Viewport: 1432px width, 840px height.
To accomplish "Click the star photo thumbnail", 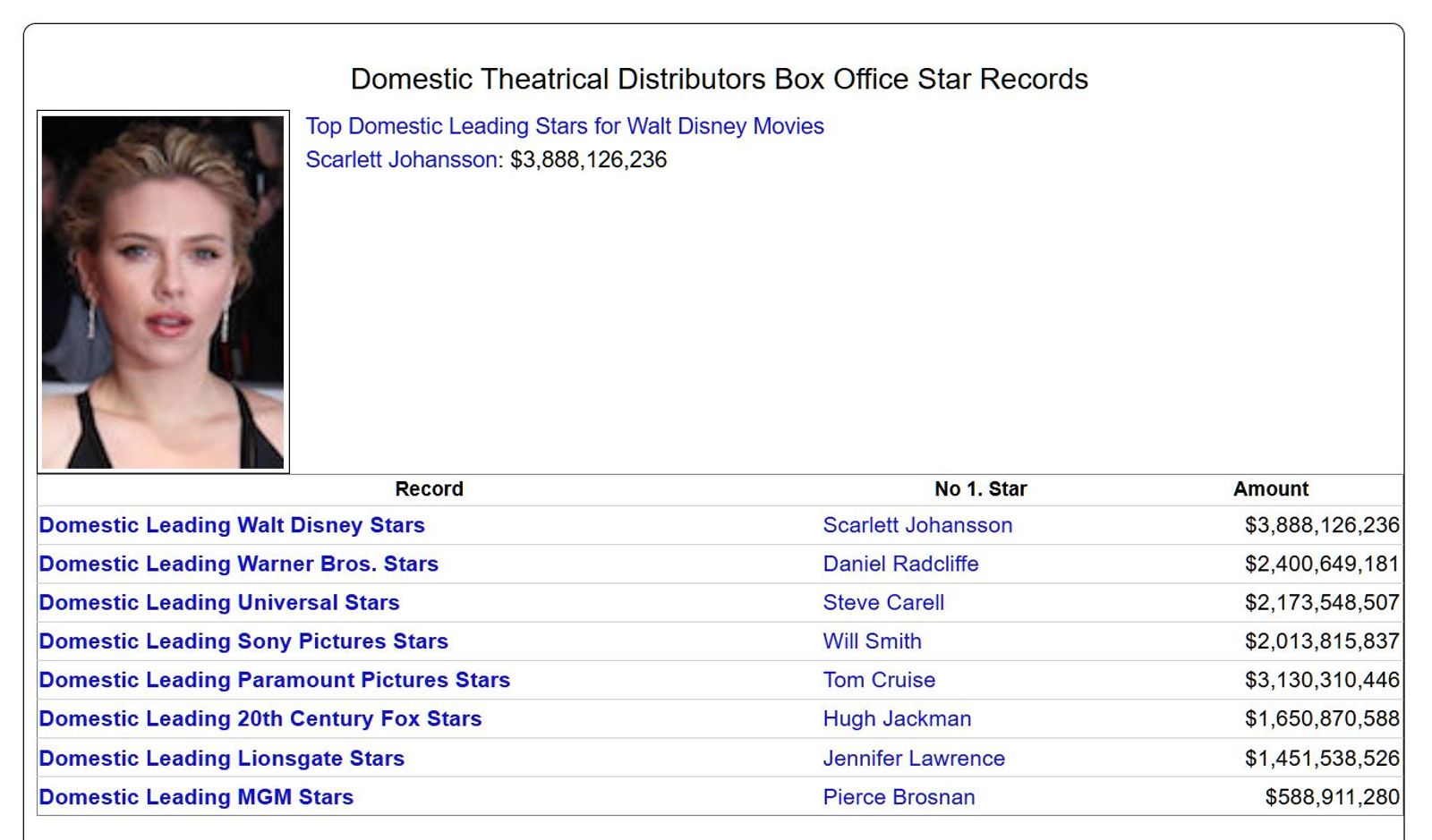I will 163,292.
